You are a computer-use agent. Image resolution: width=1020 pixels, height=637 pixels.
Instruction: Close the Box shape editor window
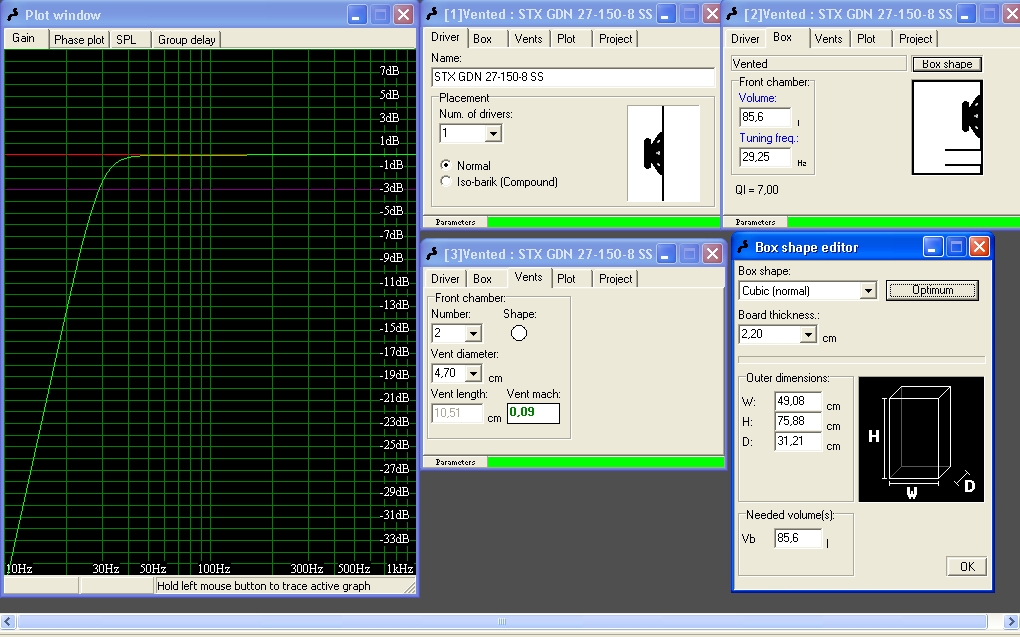(x=978, y=247)
